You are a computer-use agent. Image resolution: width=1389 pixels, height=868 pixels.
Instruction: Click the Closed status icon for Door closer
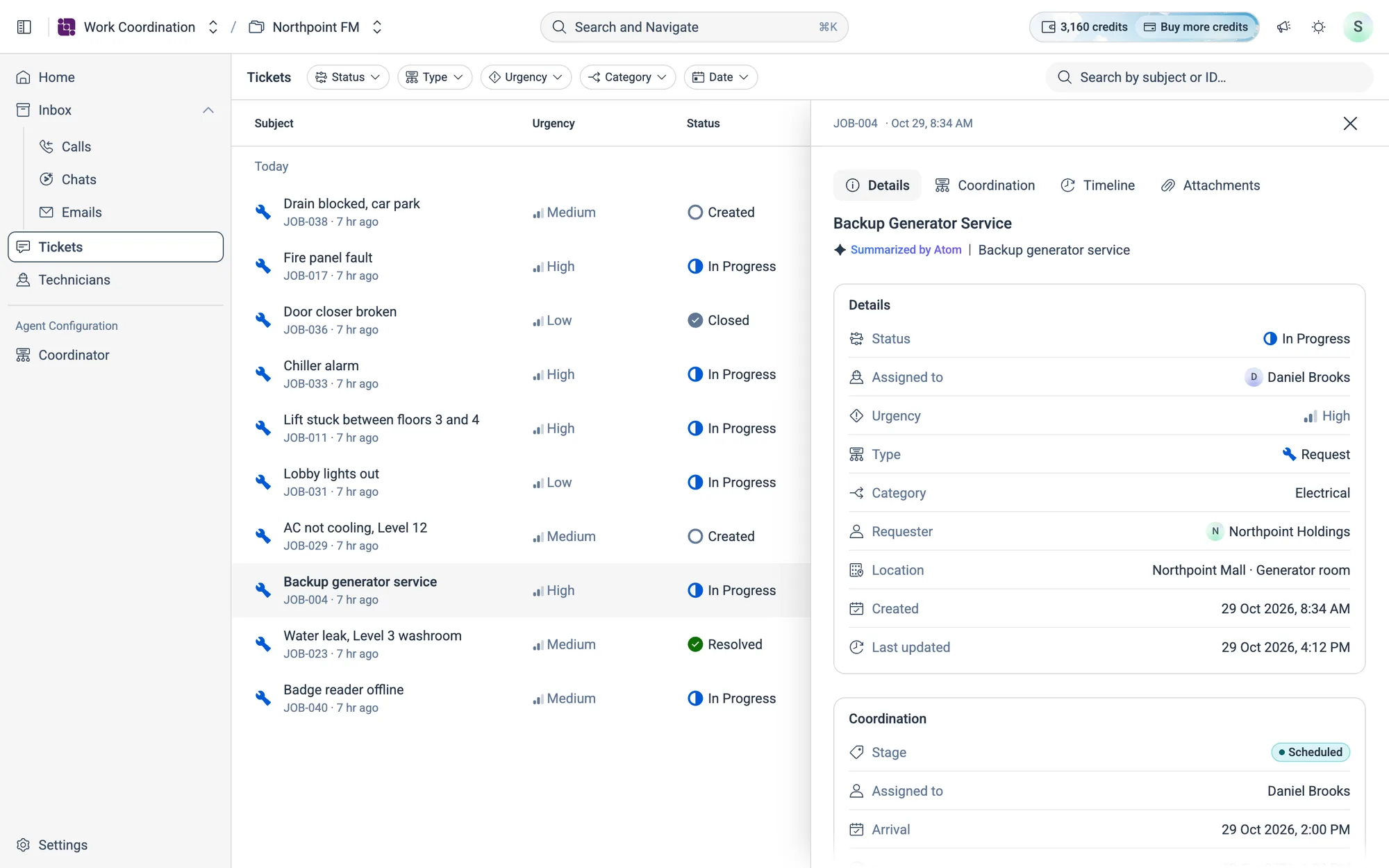695,320
